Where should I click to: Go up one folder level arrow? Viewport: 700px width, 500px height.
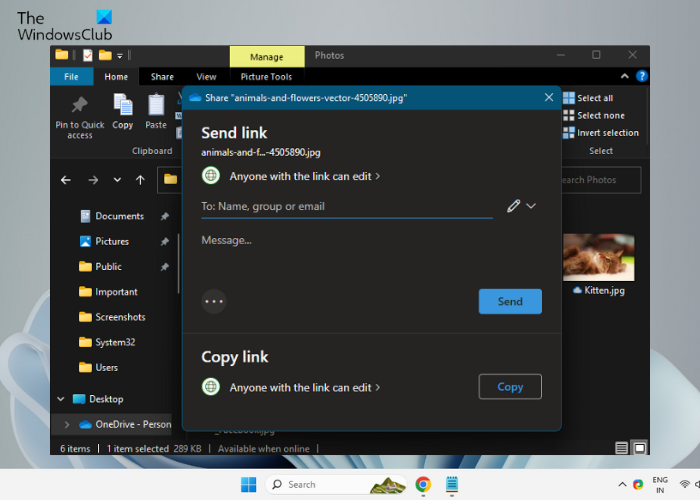(140, 180)
